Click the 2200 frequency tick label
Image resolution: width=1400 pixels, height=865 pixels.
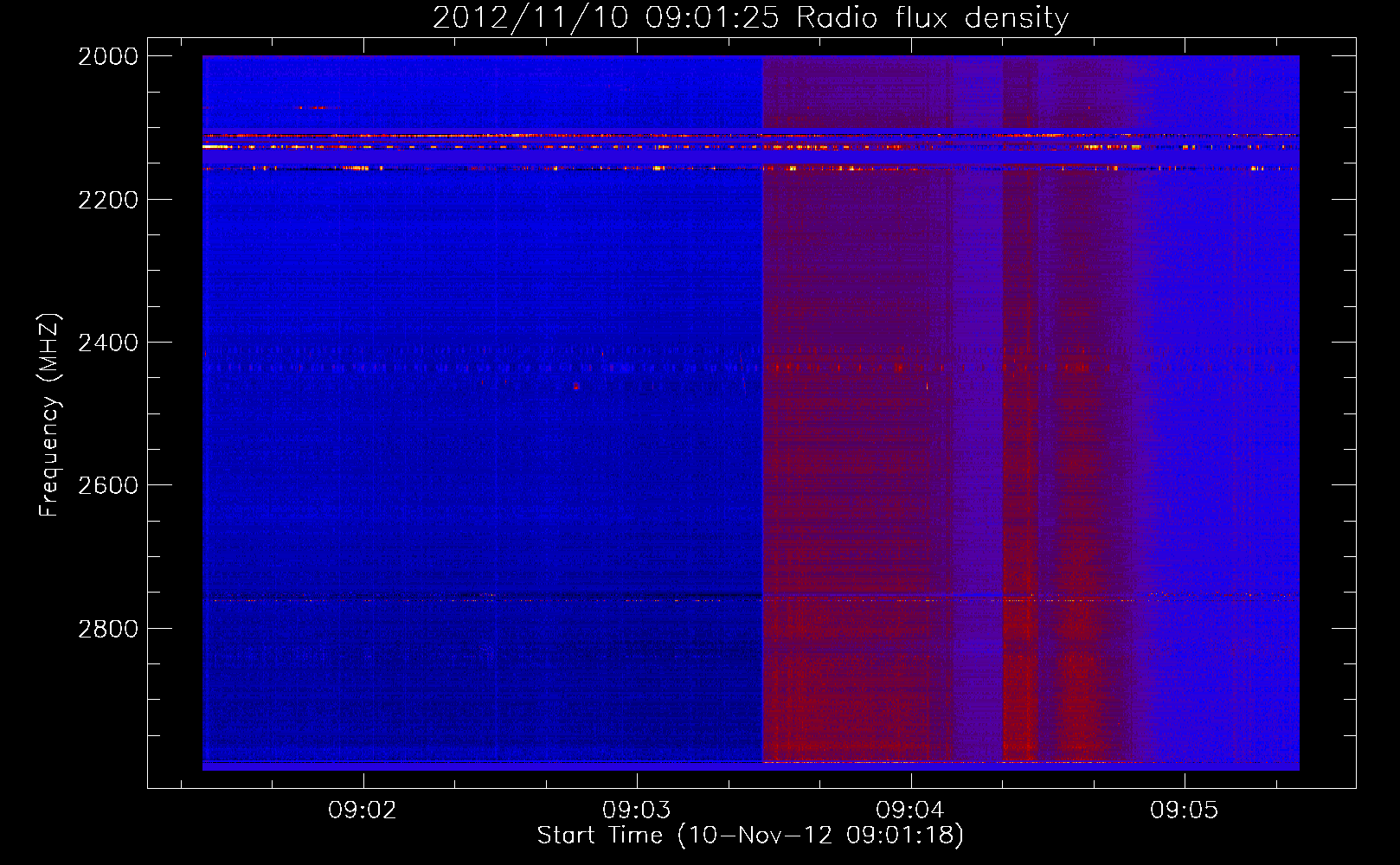(x=108, y=200)
